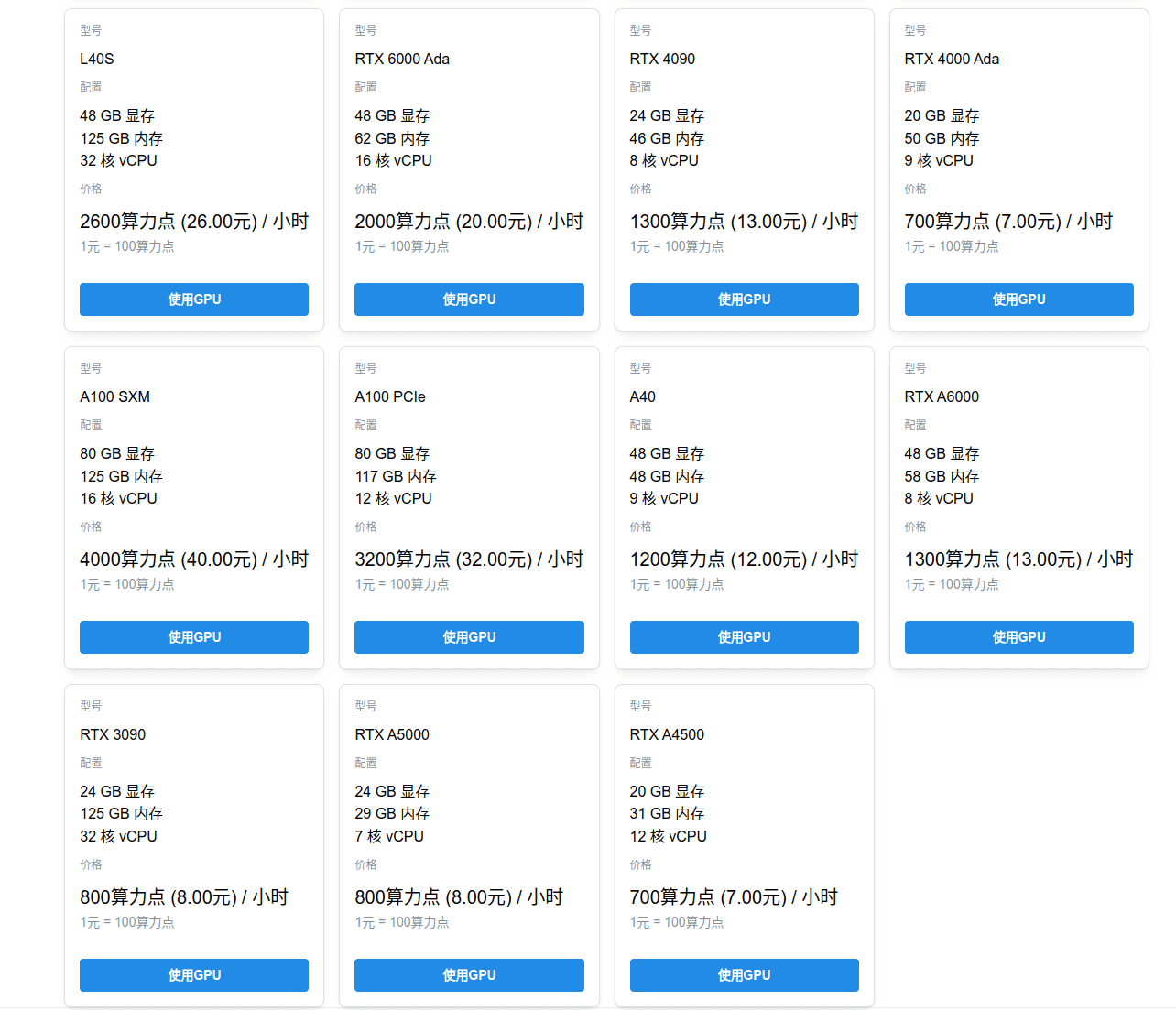Click 46 GB 内存 spec line
The image size is (1176, 1010).
point(667,138)
